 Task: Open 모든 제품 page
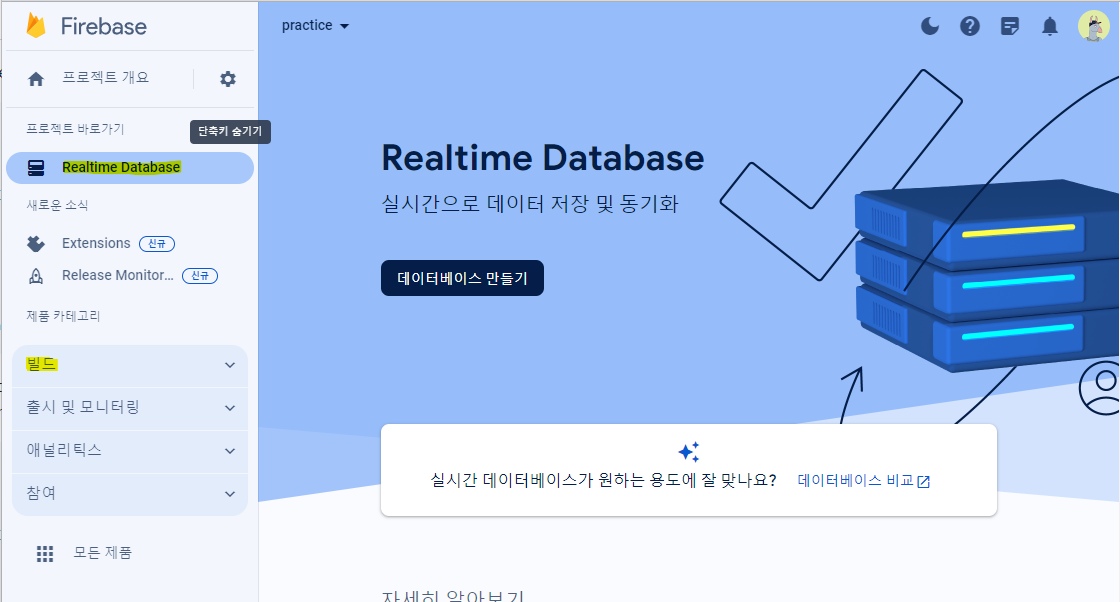tap(102, 553)
